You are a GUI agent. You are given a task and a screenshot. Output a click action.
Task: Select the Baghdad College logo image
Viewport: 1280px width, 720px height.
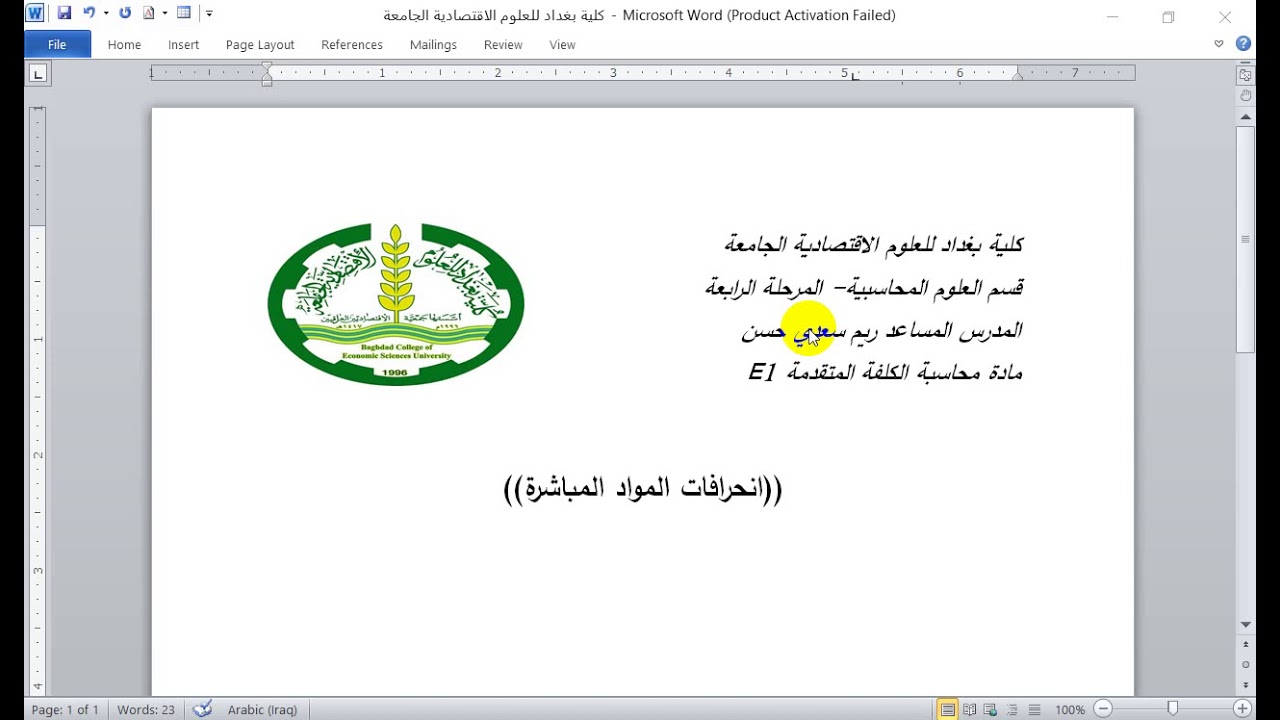[x=396, y=304]
